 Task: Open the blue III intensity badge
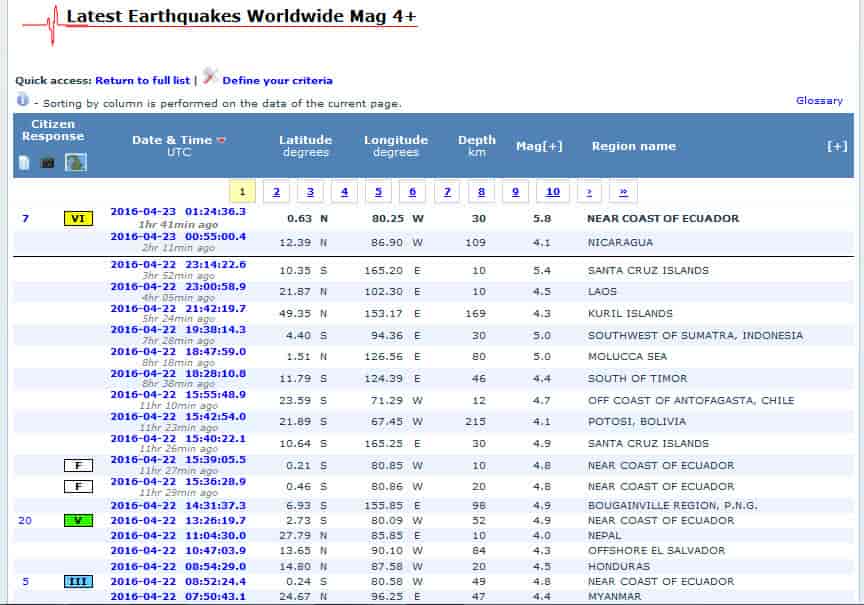click(78, 581)
